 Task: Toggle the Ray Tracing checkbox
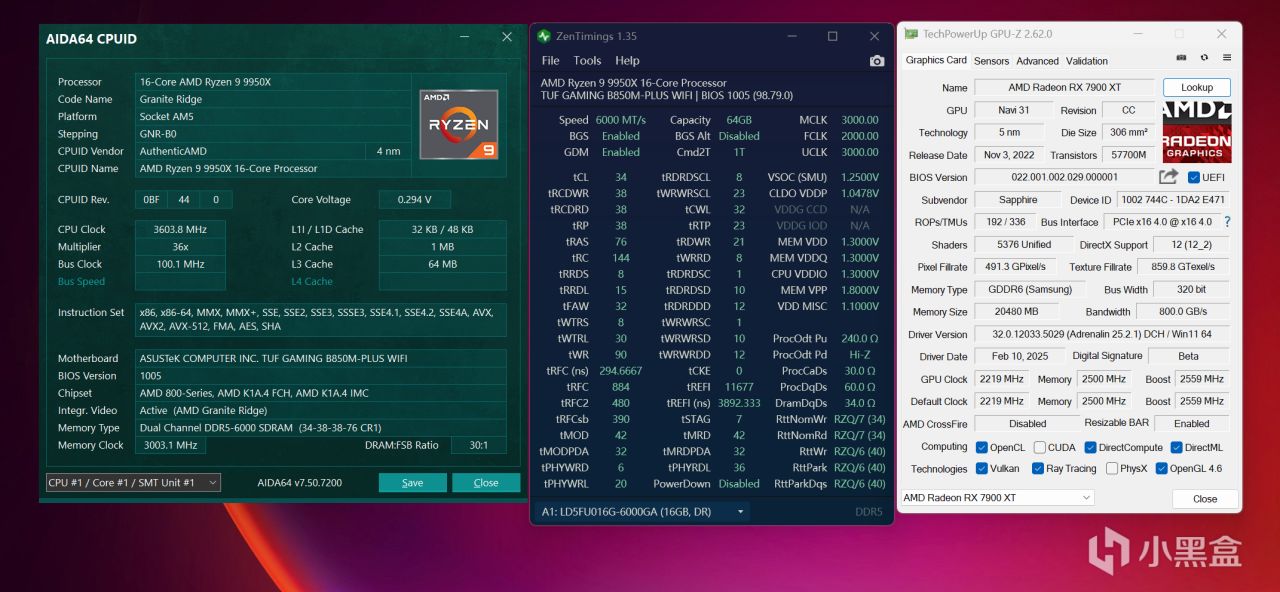click(x=1038, y=468)
